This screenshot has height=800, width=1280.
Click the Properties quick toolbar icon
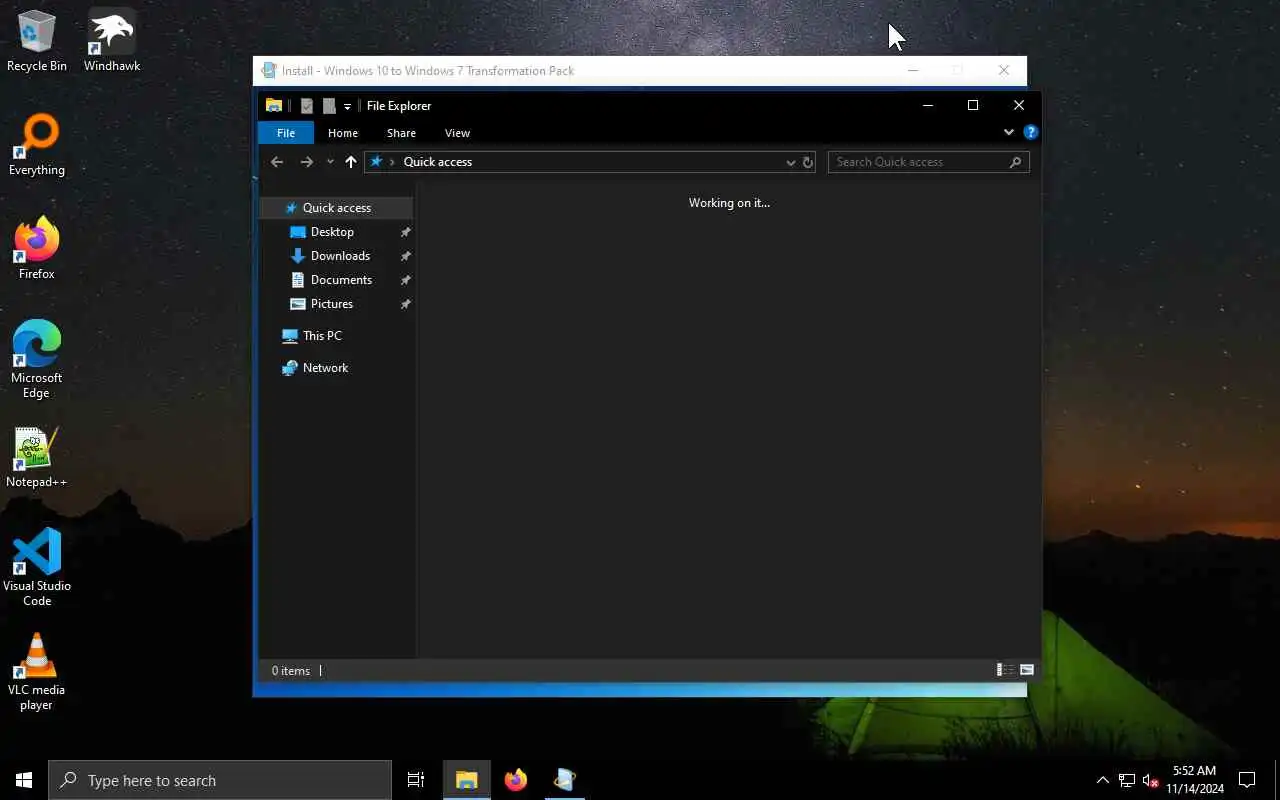tap(307, 106)
